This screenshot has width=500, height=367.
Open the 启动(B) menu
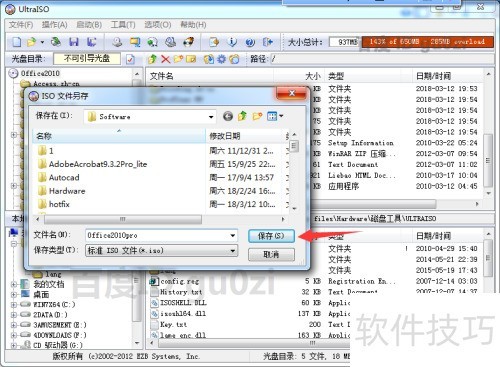tap(89, 25)
